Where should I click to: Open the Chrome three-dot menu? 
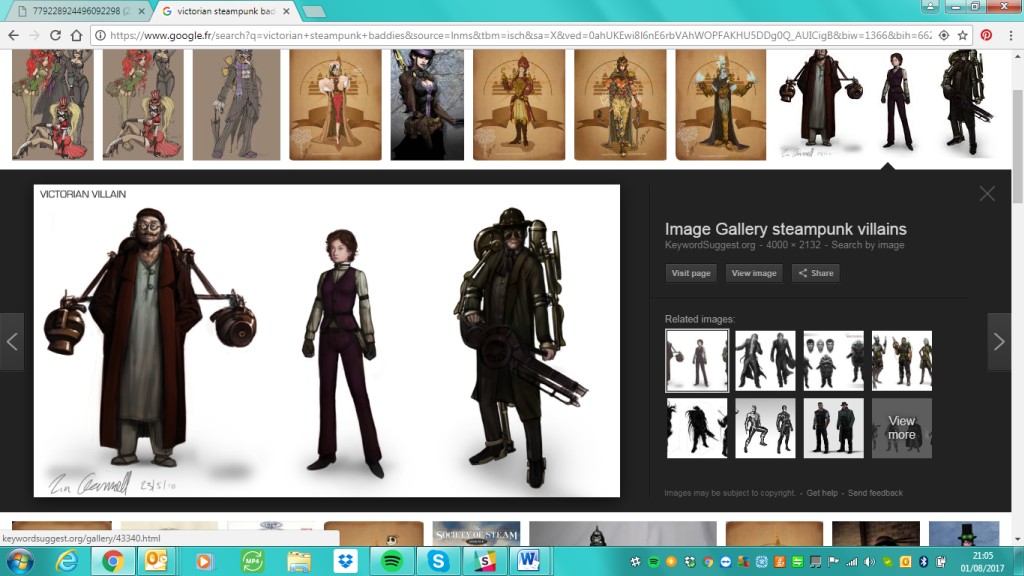tap(1010, 35)
